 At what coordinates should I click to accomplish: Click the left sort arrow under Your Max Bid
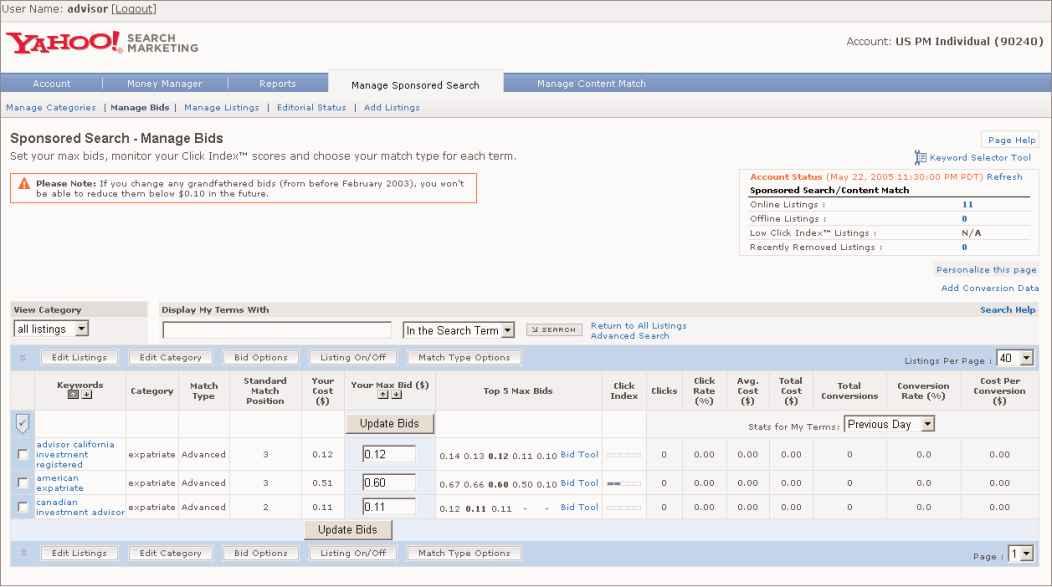(385, 395)
